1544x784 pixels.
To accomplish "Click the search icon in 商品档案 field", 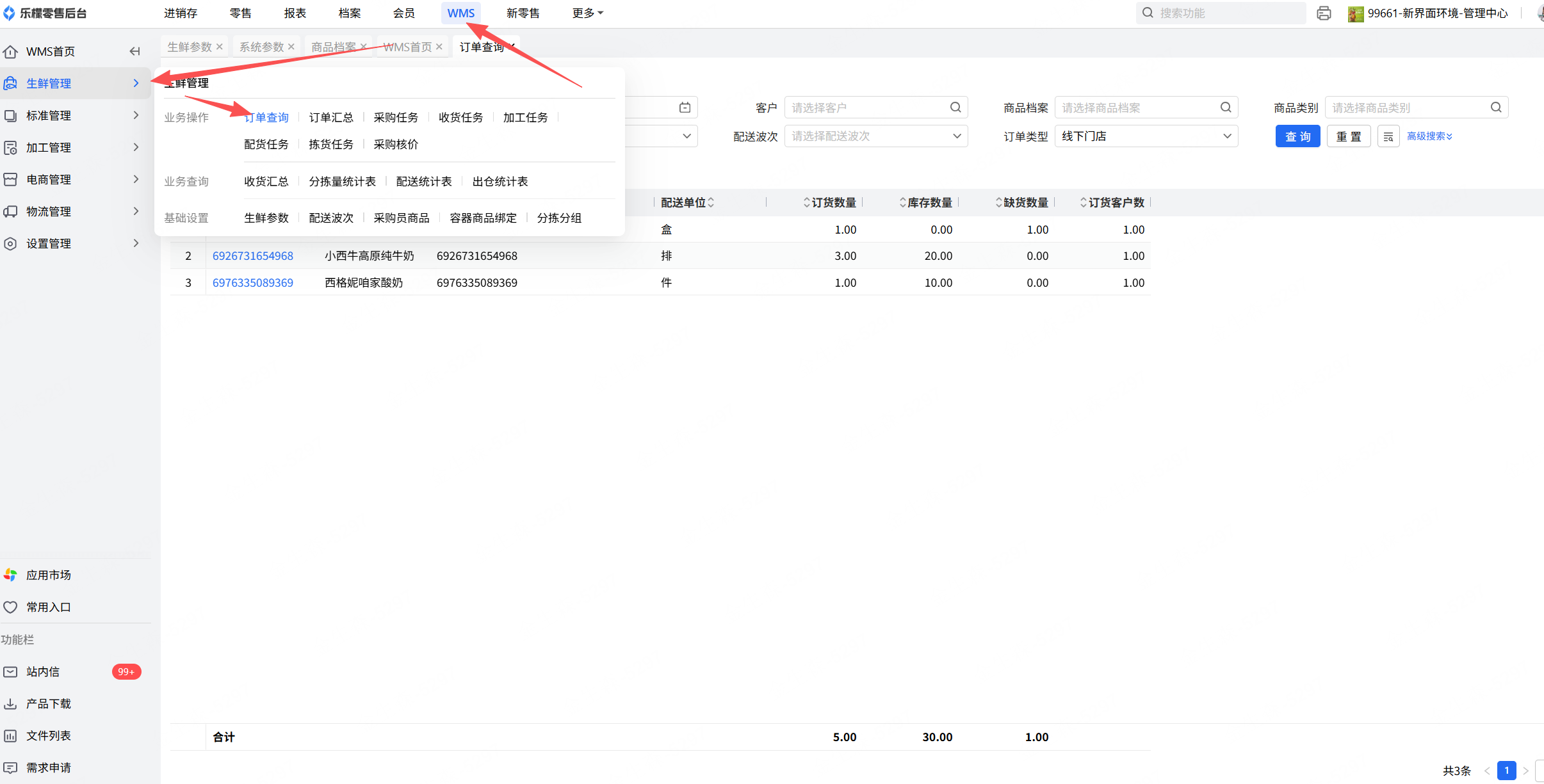I will point(1225,108).
